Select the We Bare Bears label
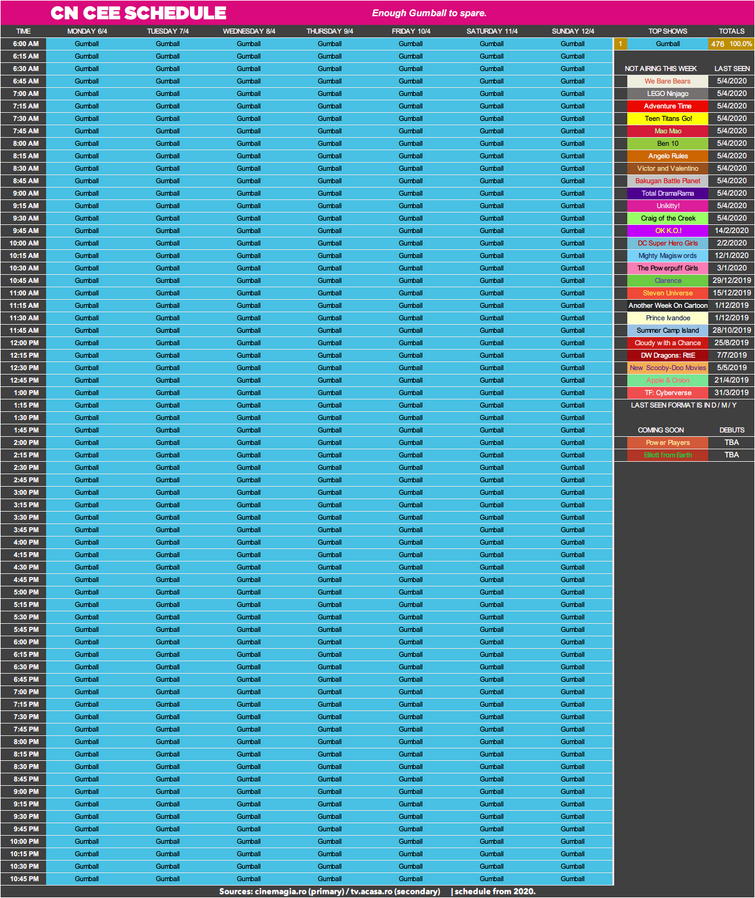The width and height of the screenshot is (755, 898). [x=668, y=81]
